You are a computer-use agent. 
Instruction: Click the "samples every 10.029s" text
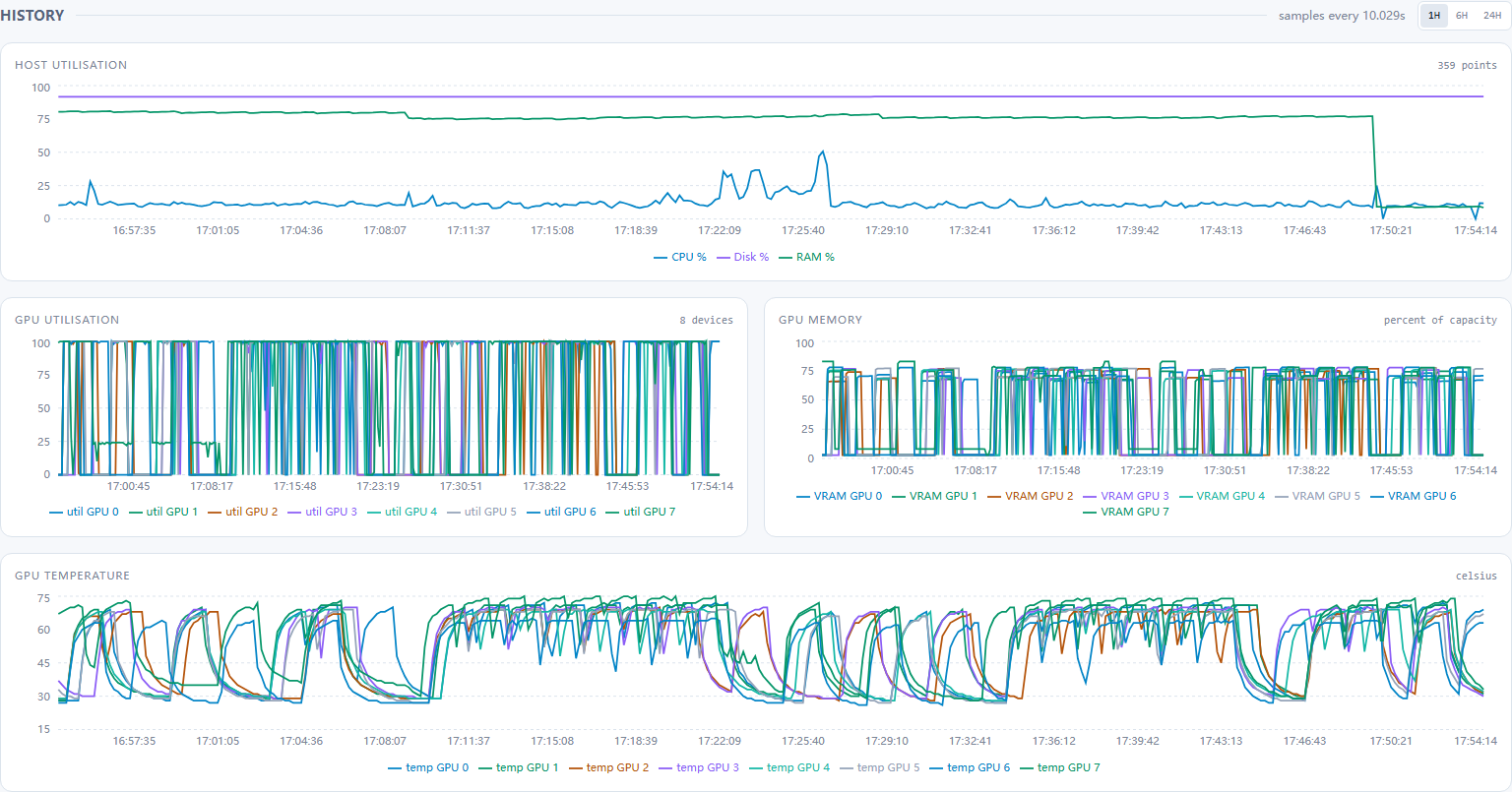point(1342,16)
